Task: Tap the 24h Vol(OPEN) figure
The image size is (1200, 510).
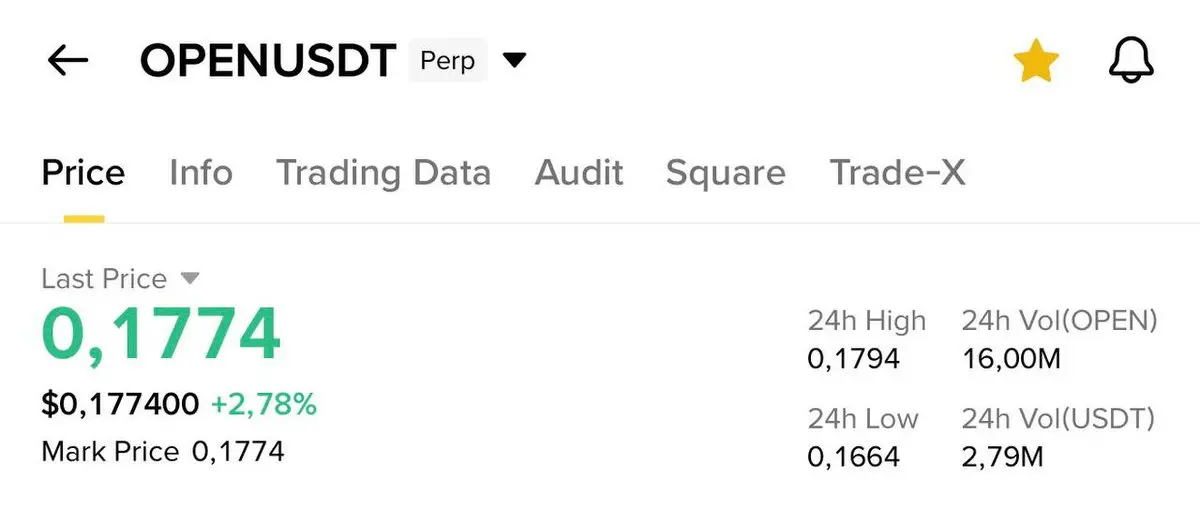Action: (1010, 357)
